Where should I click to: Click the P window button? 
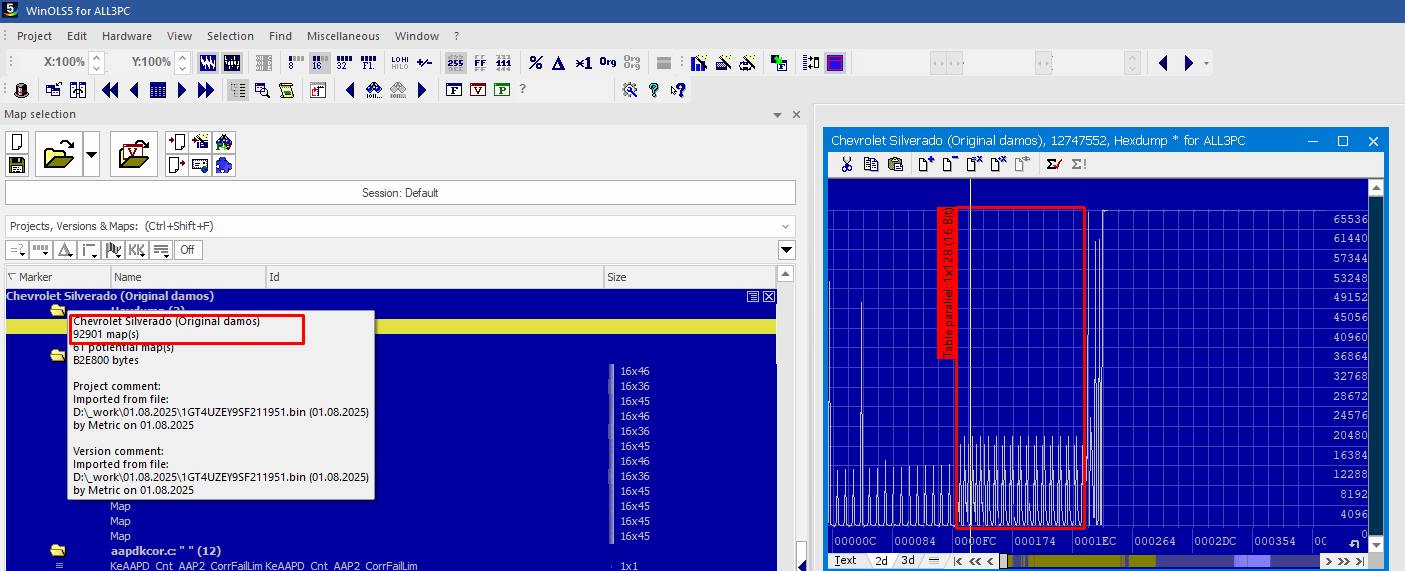tap(502, 90)
